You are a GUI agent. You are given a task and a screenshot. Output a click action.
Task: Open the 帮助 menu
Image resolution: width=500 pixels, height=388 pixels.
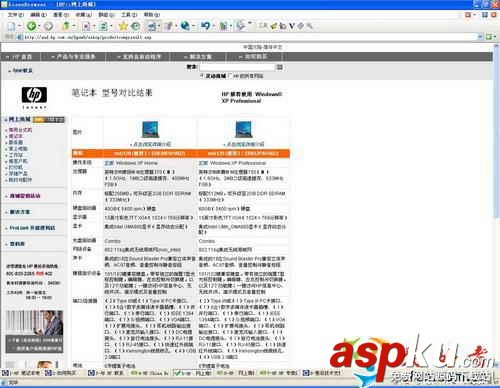(x=152, y=15)
